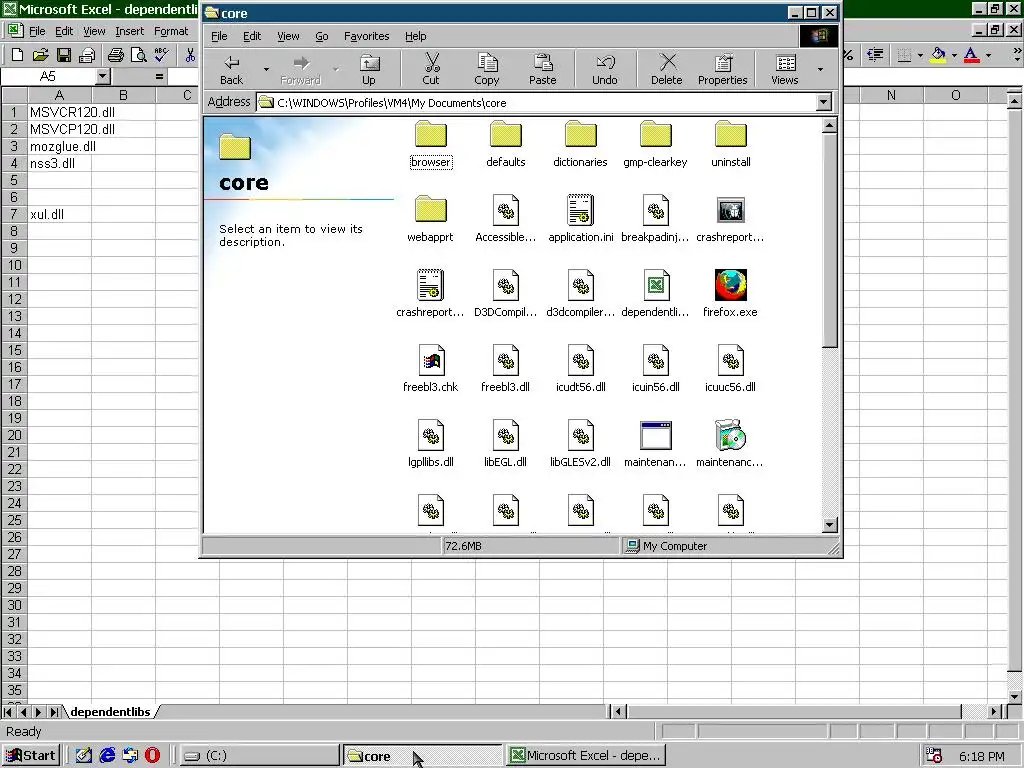Select the application.ini file
1024x768 pixels.
coord(581,219)
